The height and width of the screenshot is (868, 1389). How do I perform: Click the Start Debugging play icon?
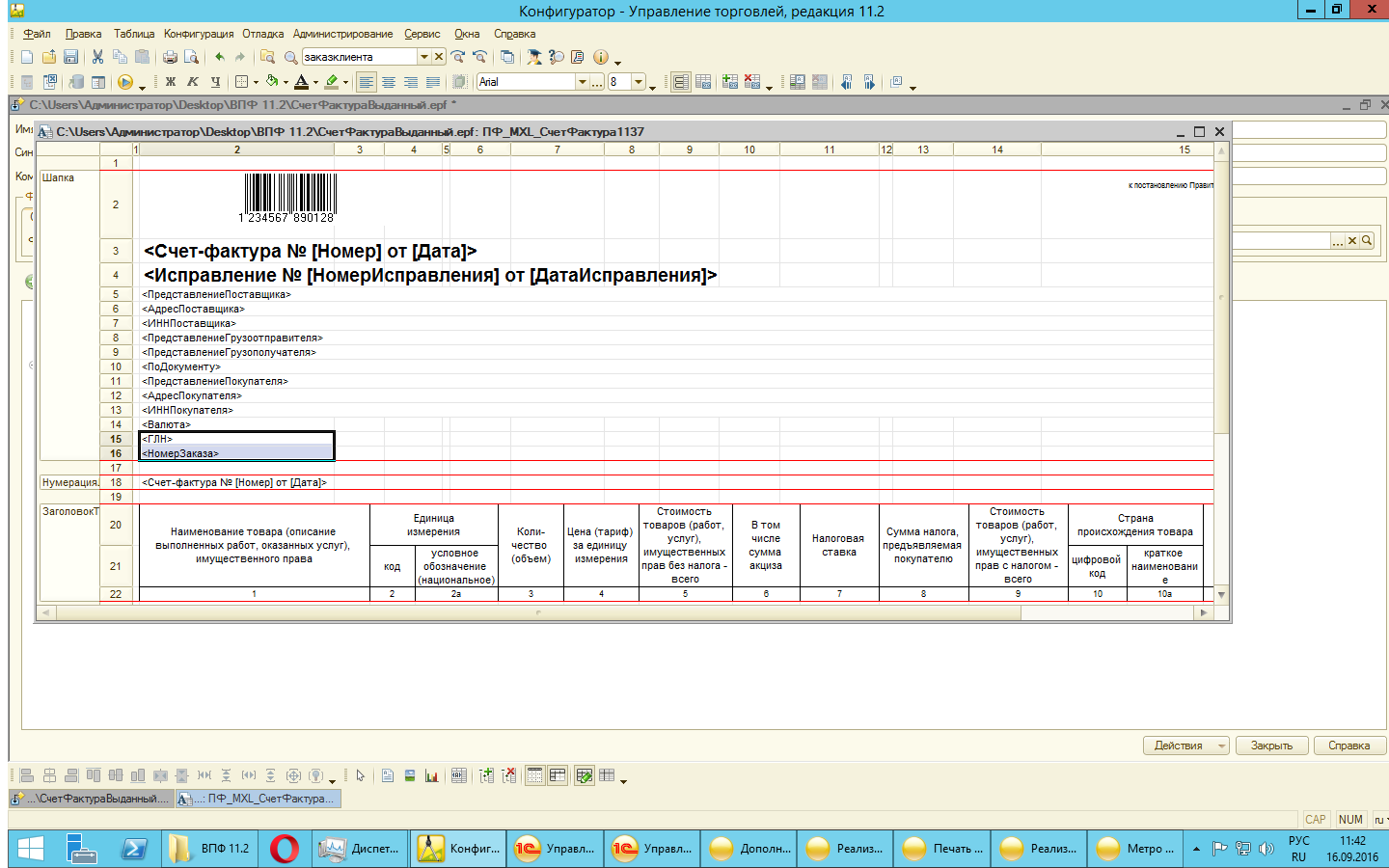click(124, 82)
